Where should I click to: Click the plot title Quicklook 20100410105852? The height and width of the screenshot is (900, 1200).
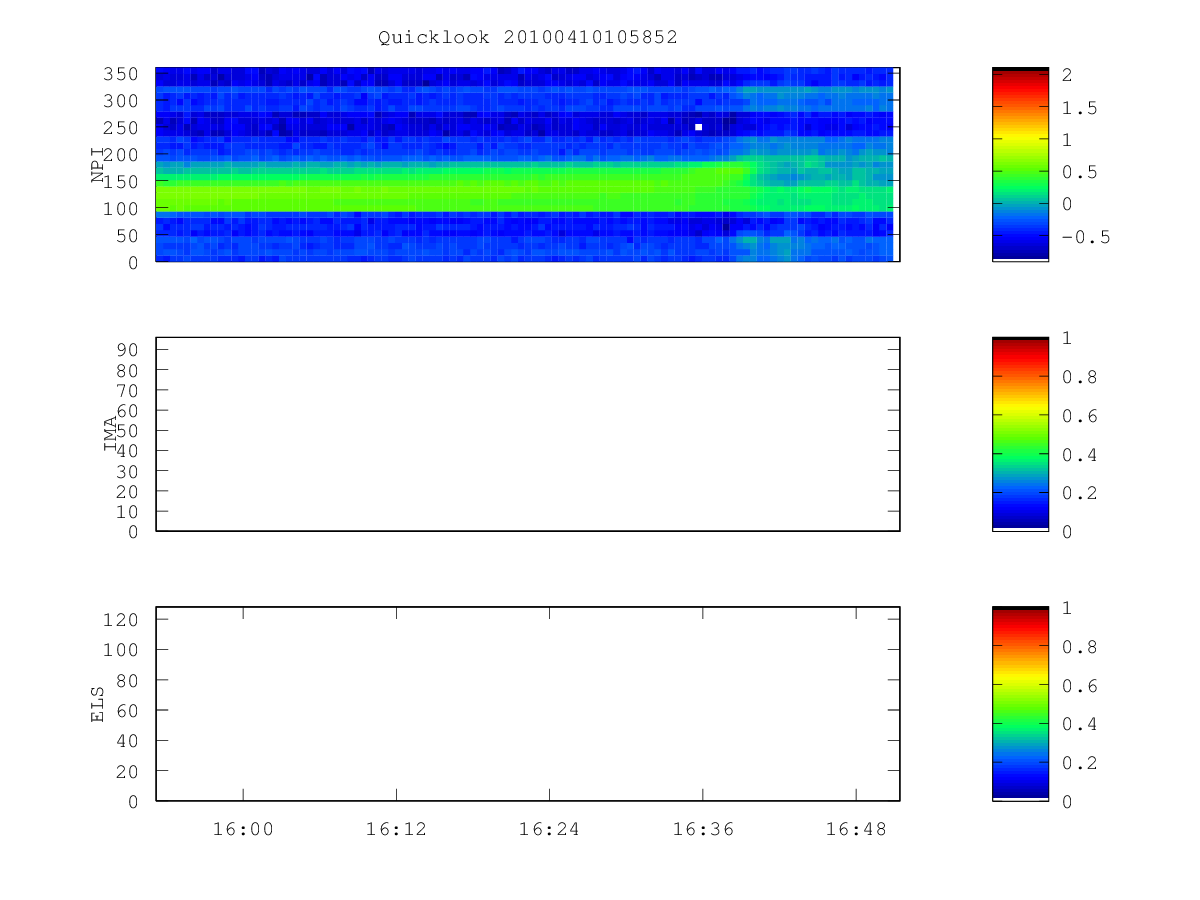528,37
